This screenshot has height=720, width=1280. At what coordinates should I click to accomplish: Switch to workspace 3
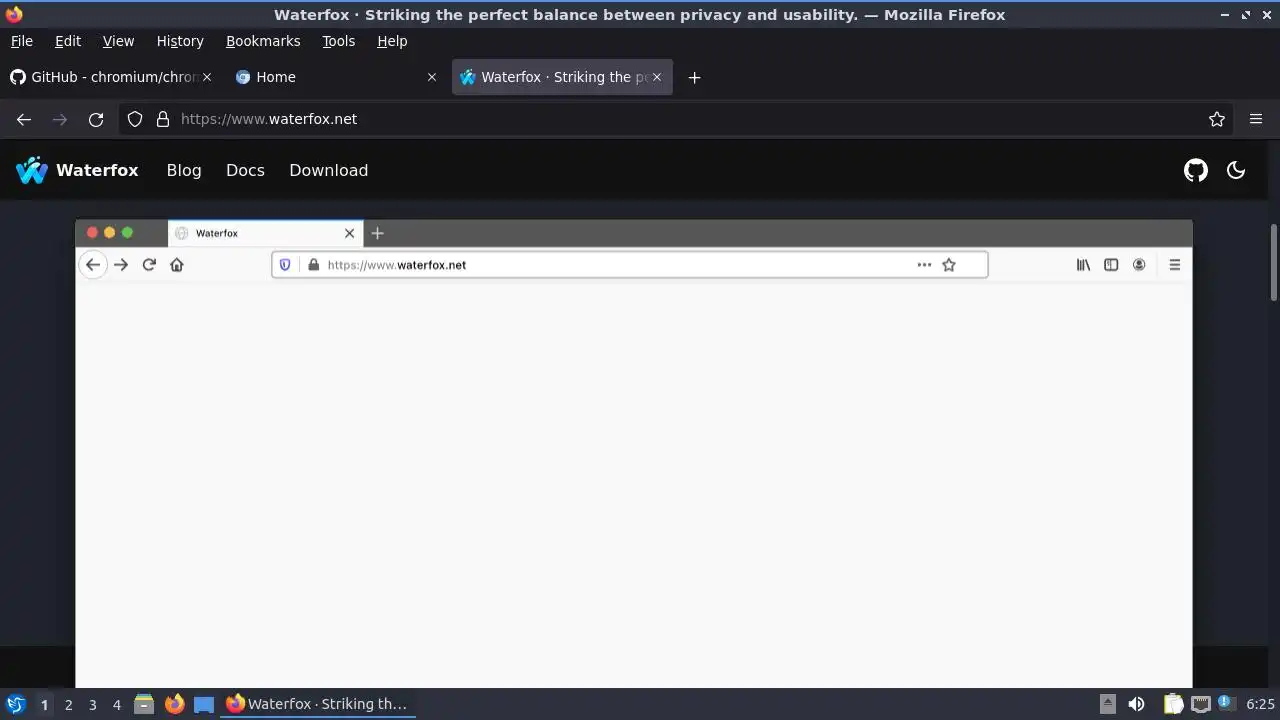click(92, 705)
